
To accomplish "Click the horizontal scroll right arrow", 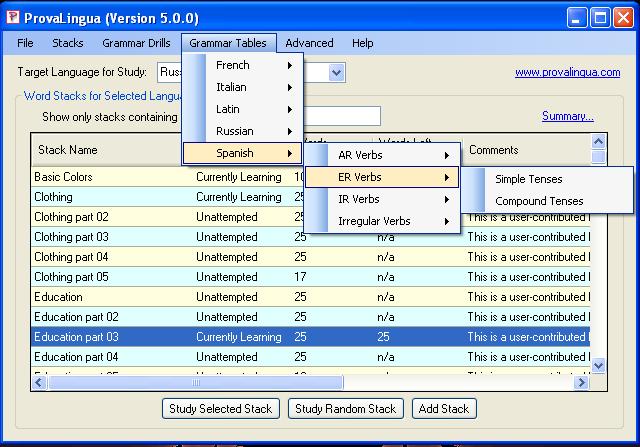I will 581,383.
